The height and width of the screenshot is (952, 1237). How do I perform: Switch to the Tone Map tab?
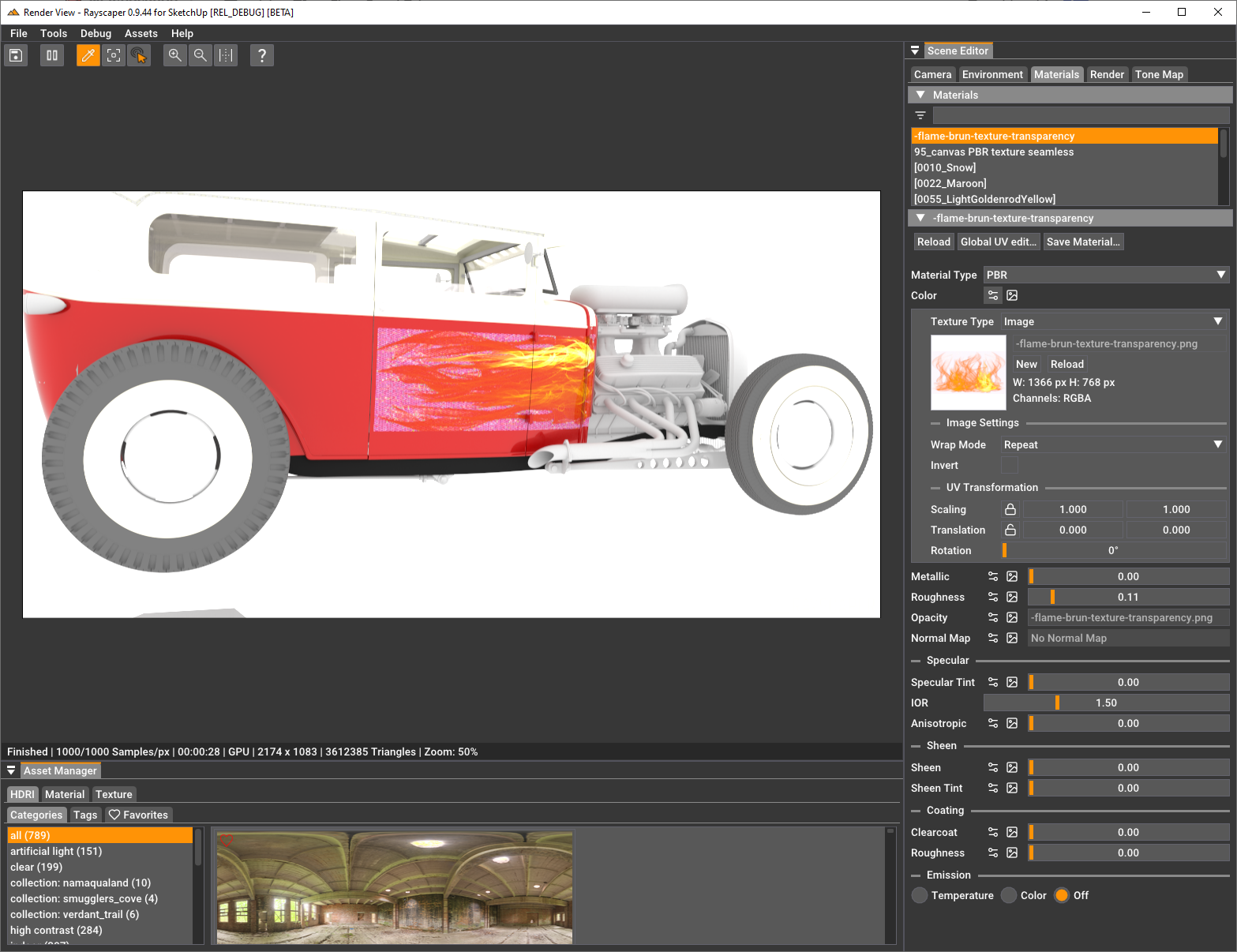tap(1160, 74)
